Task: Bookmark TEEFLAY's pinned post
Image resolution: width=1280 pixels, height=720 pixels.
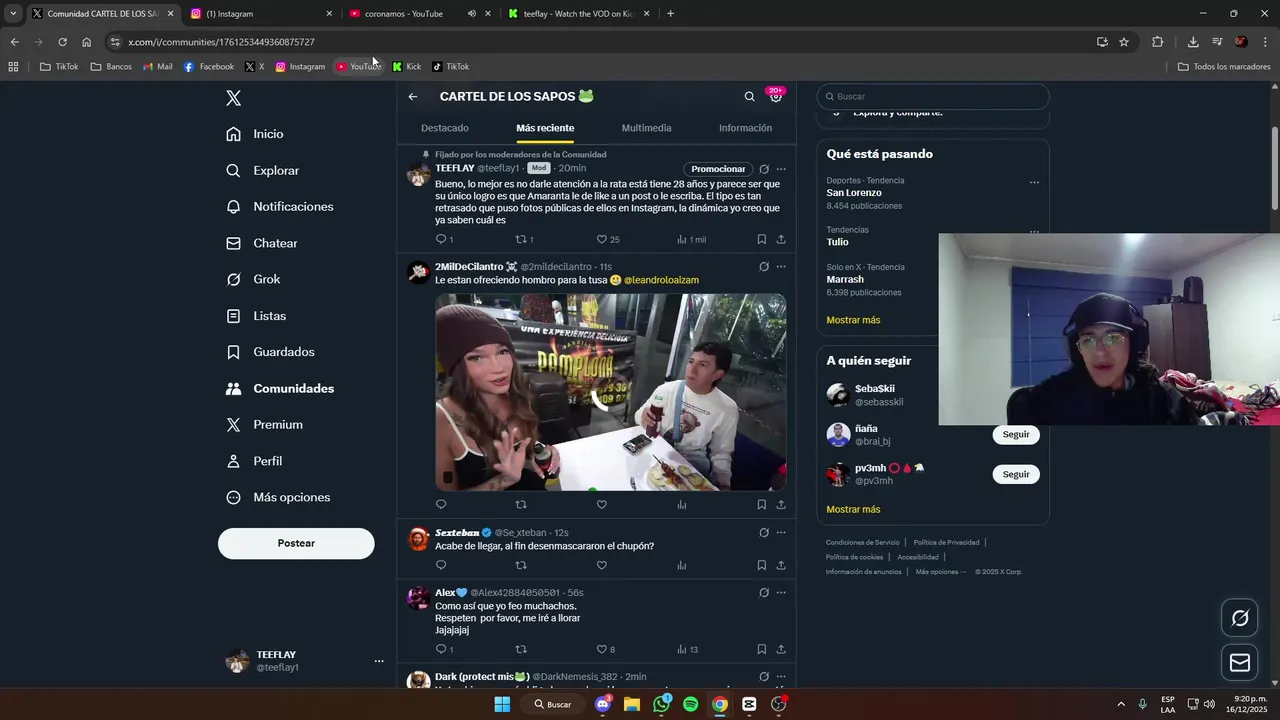Action: (761, 240)
